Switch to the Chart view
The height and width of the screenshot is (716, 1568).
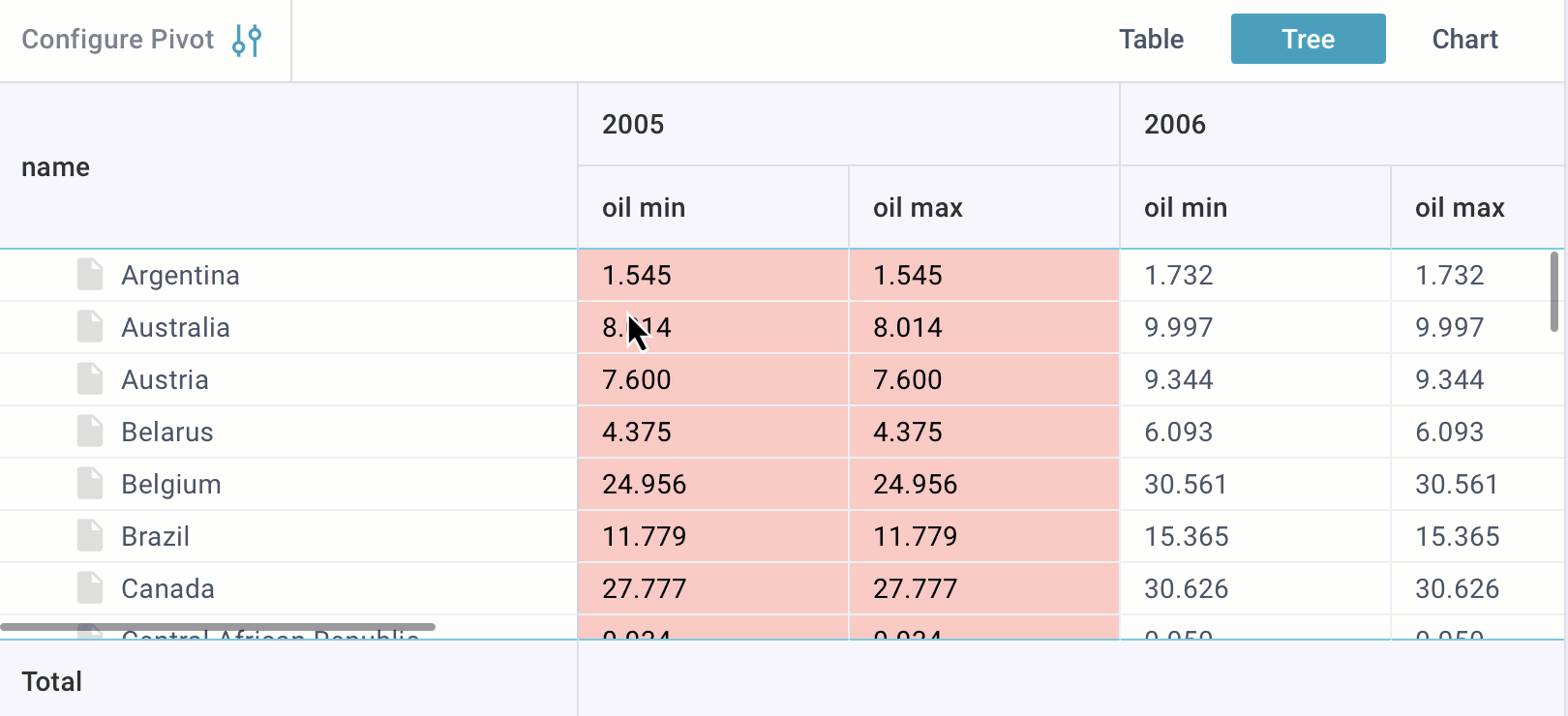click(1464, 40)
